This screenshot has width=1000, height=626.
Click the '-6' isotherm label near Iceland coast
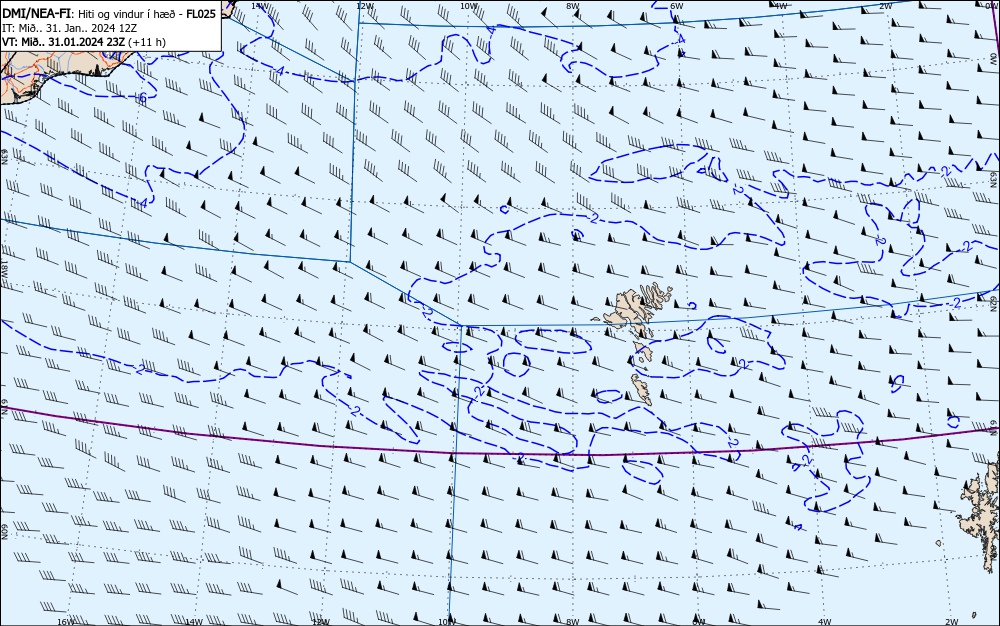click(141, 98)
